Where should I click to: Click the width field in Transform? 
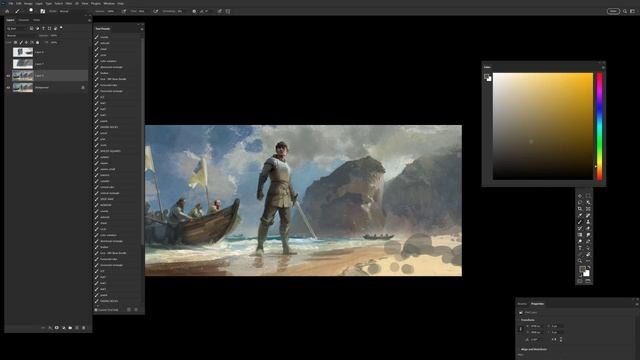click(x=536, y=326)
